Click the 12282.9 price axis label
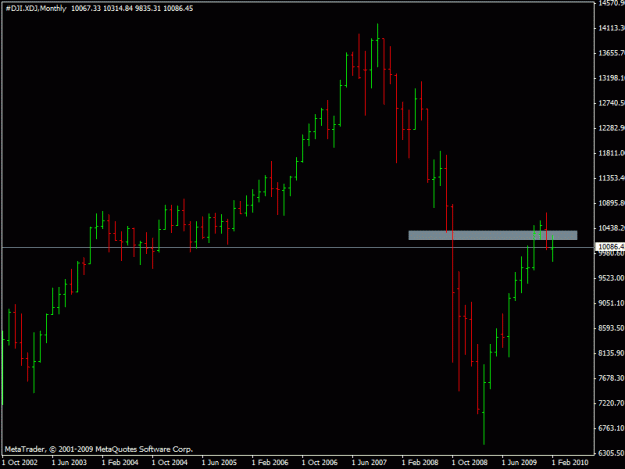 [611, 128]
